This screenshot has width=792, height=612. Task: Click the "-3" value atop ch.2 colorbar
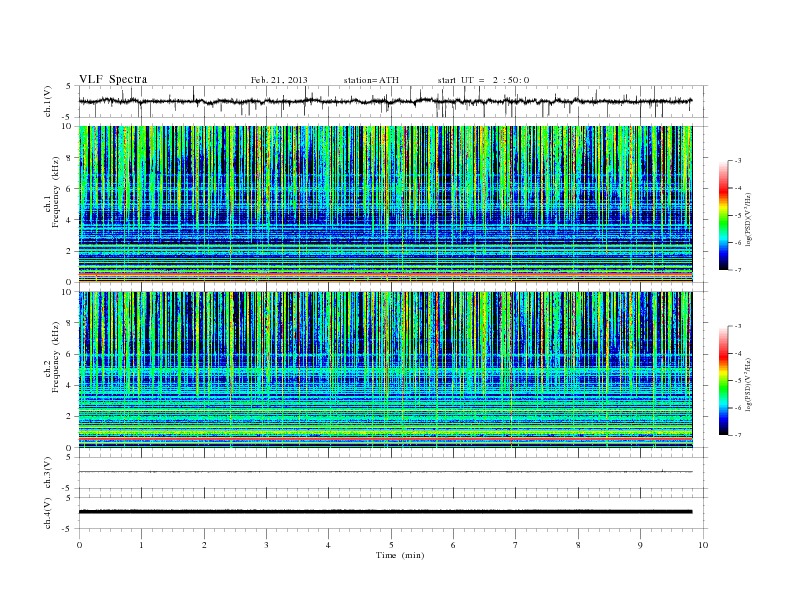[738, 326]
